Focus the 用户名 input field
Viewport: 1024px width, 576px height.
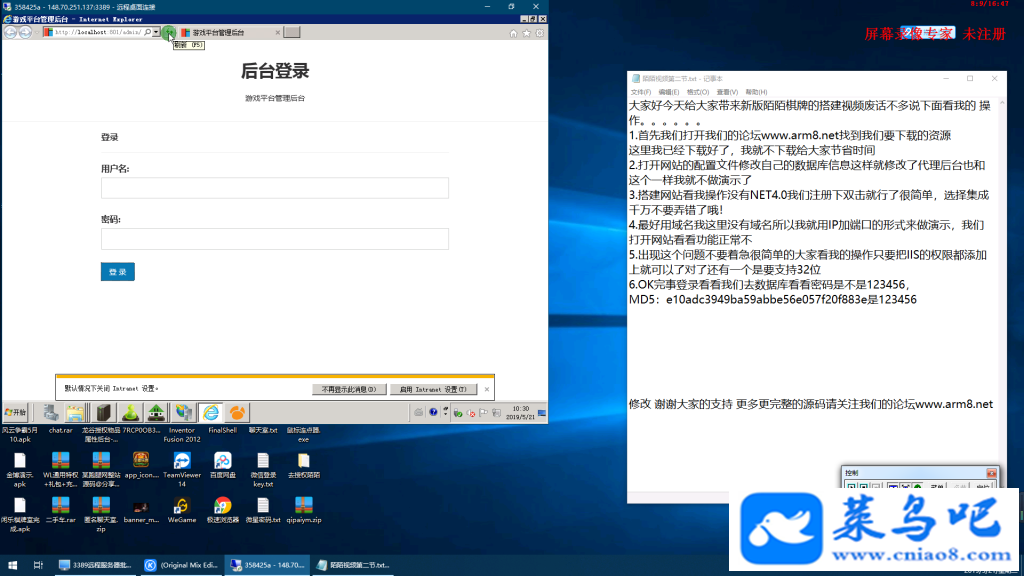tap(275, 188)
